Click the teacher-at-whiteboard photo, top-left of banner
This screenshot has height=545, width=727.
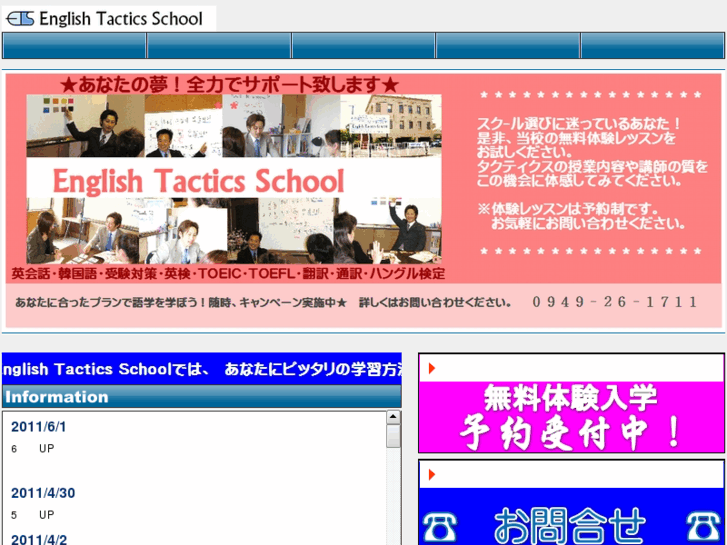coord(85,125)
